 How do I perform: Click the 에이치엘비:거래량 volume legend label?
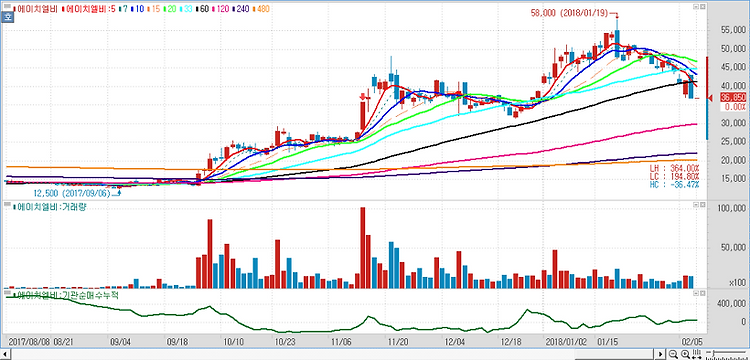(x=51, y=207)
